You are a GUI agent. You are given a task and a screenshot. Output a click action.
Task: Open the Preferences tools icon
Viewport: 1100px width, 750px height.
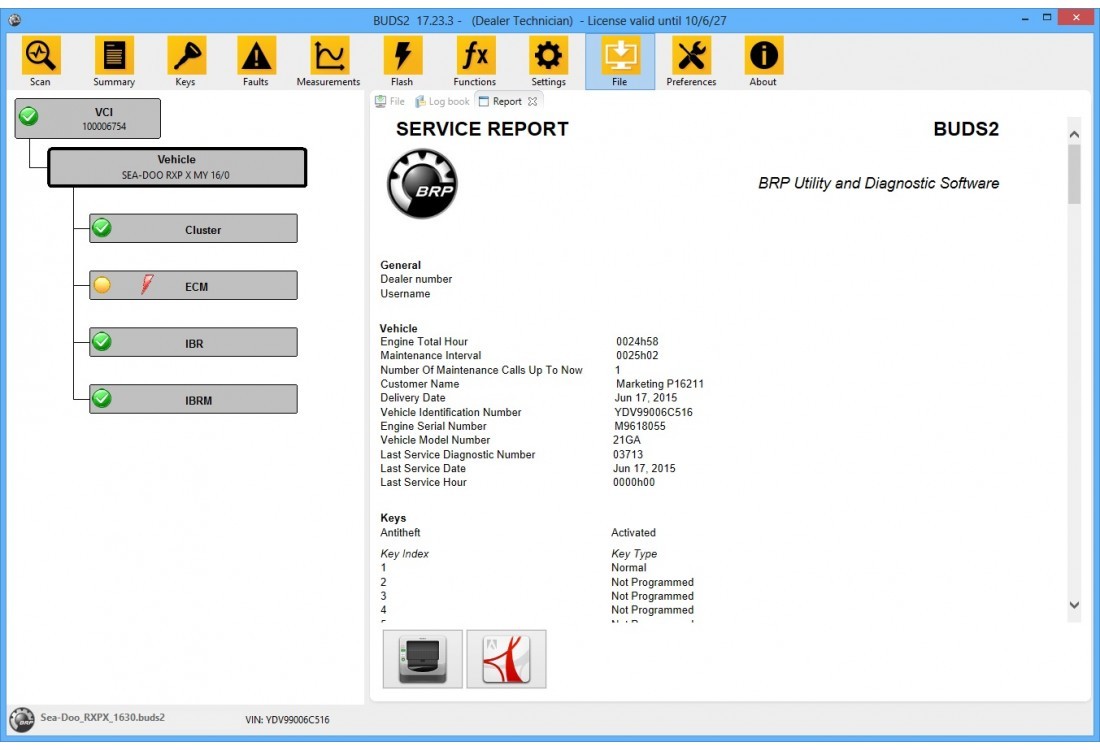point(691,60)
